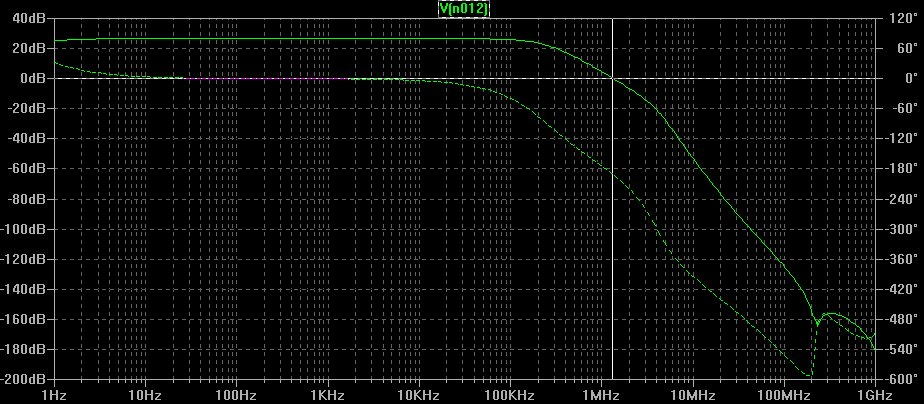Click the -180° phase axis label
Image resolution: width=924 pixels, height=404 pixels.
pyautogui.click(x=900, y=168)
